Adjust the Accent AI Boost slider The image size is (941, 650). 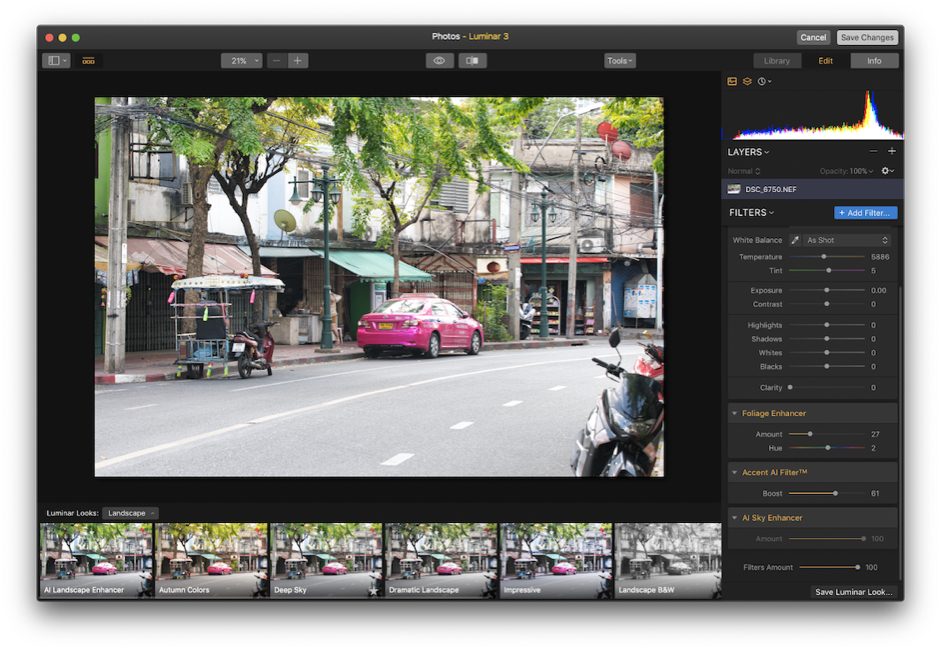click(x=826, y=493)
